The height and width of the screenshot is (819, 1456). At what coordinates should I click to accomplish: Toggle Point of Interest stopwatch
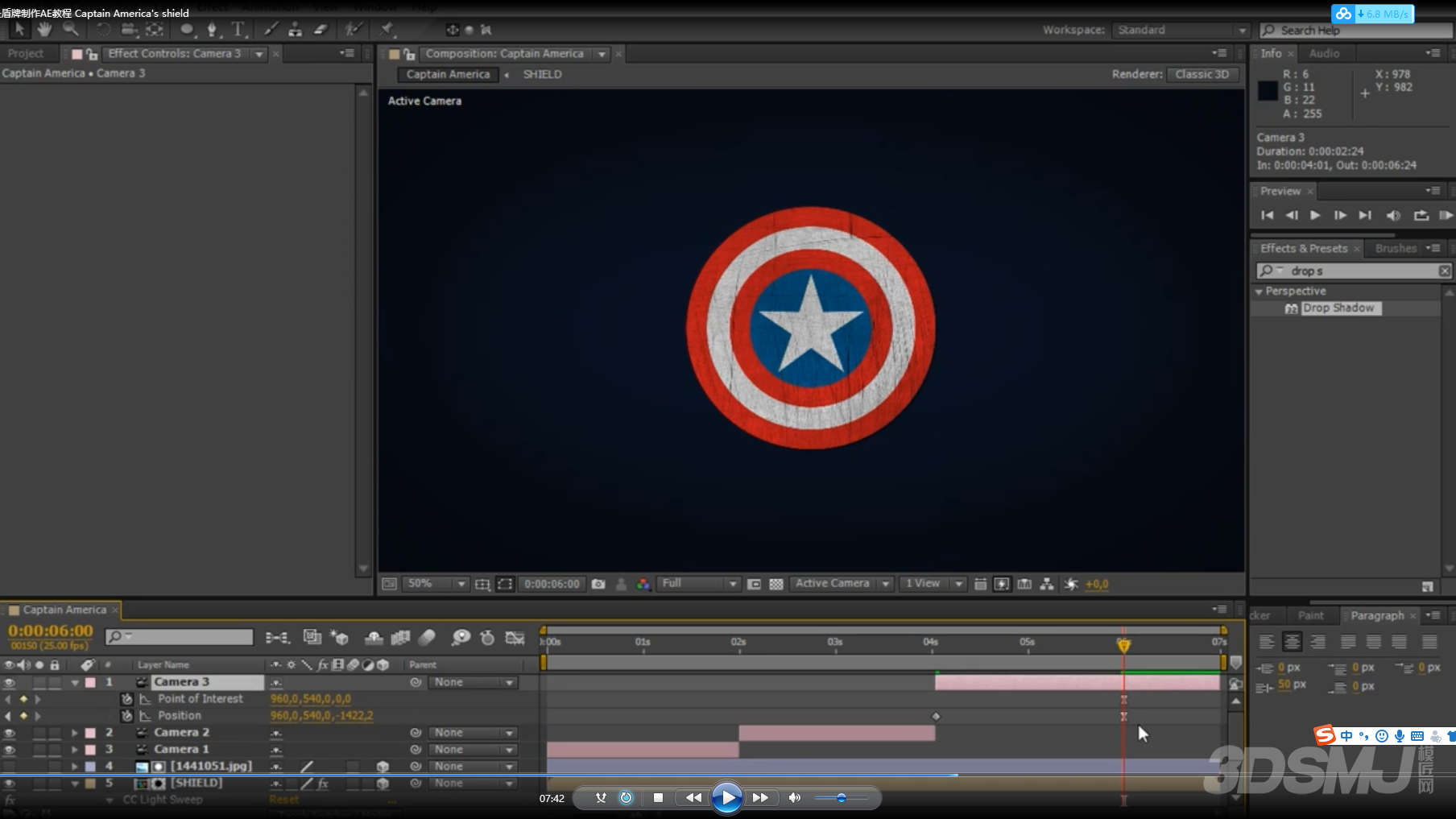[x=126, y=699]
